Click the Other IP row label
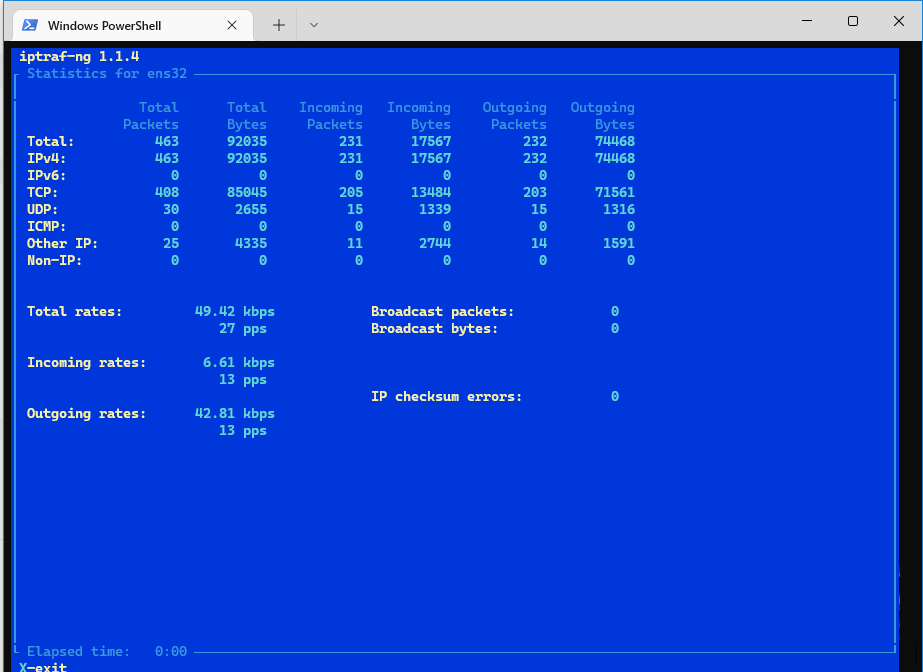This screenshot has width=923, height=672. (x=62, y=244)
